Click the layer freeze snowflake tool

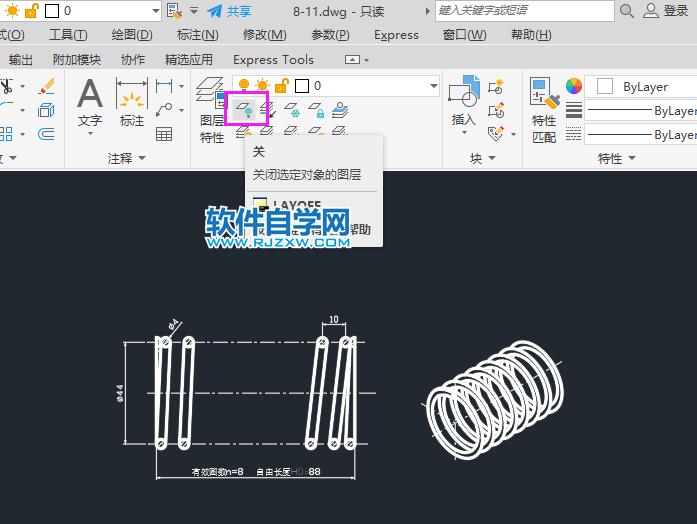coord(292,109)
